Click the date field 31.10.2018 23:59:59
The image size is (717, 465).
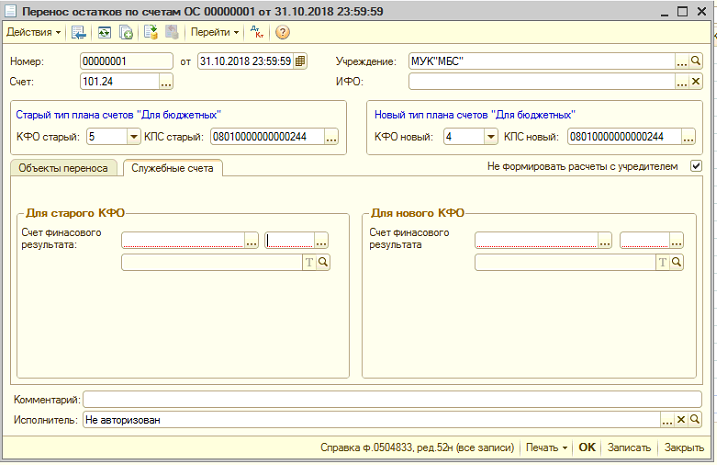click(246, 61)
